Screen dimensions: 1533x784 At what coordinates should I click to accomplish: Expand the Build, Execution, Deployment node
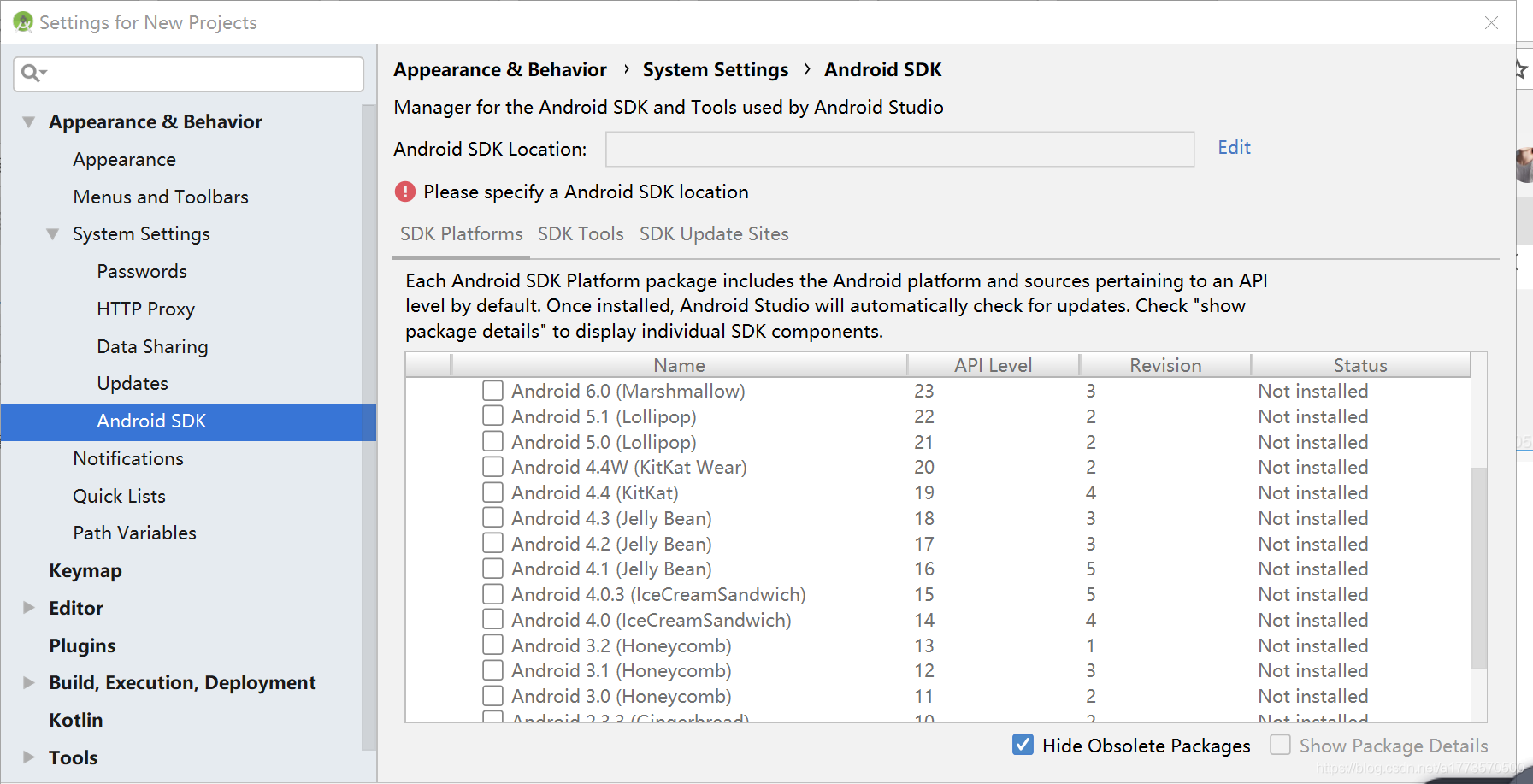(28, 682)
